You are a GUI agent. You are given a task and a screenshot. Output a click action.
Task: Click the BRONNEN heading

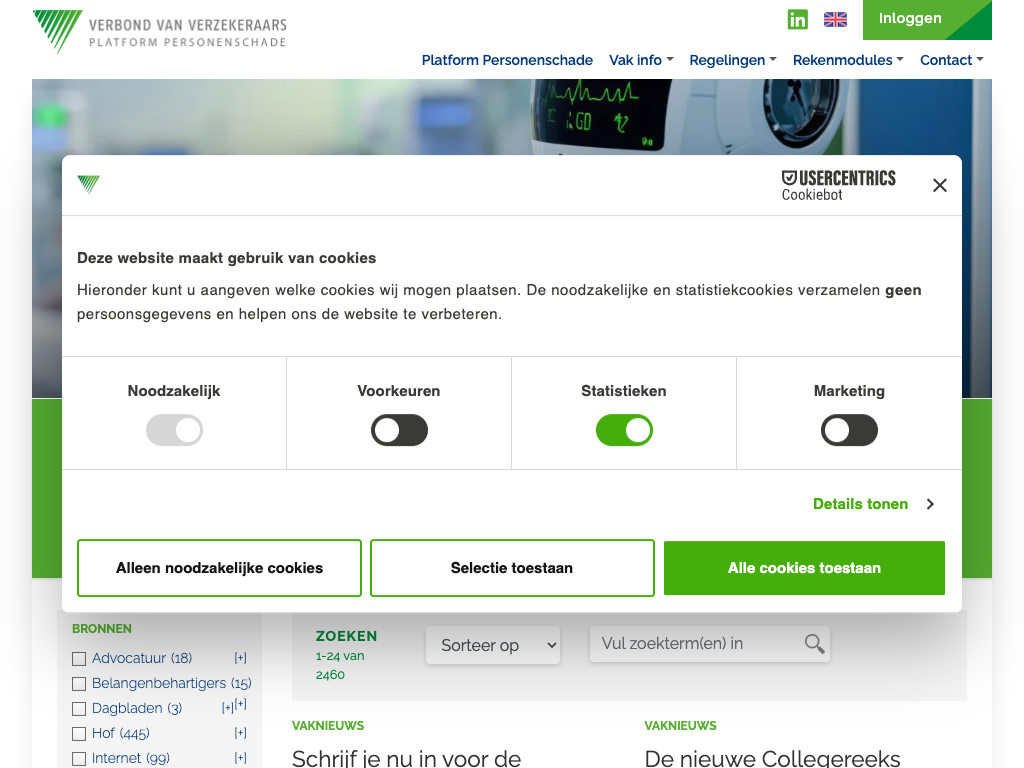(102, 629)
